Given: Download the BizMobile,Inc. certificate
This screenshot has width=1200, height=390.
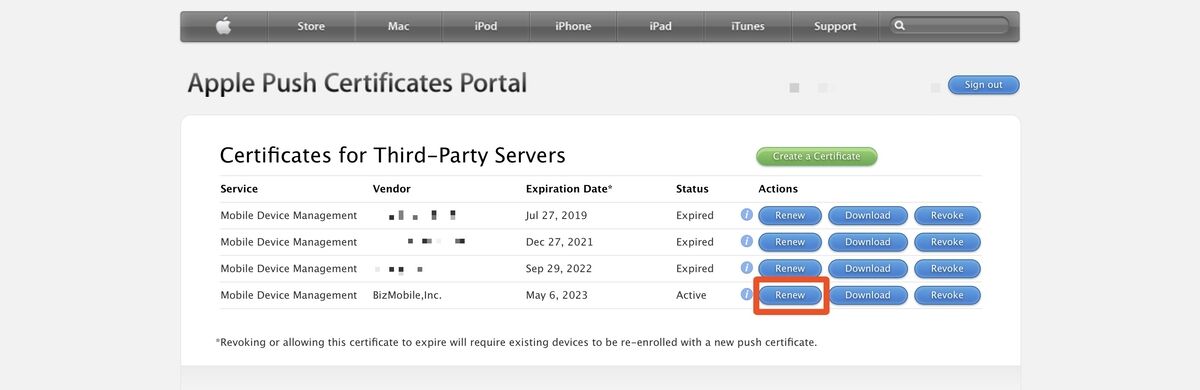Looking at the screenshot, I should click(867, 295).
